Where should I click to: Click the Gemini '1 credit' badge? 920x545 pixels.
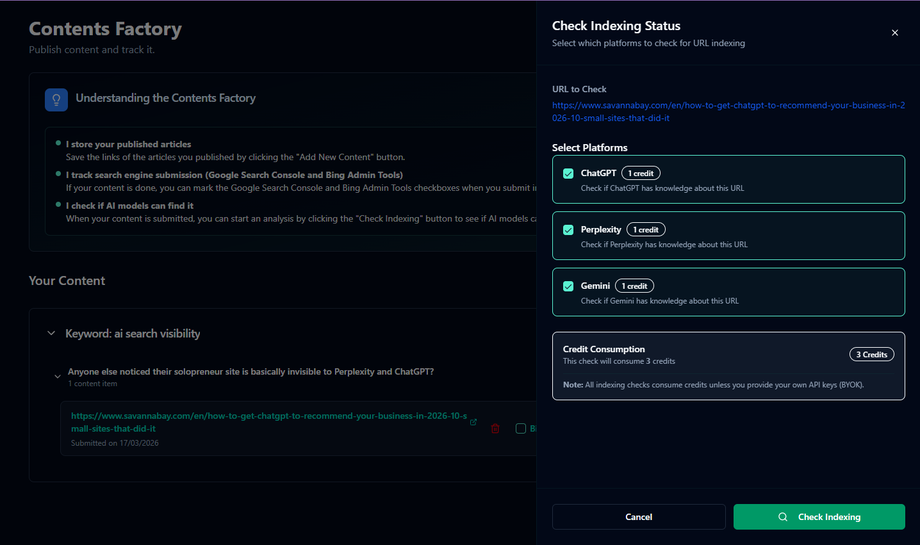click(634, 286)
